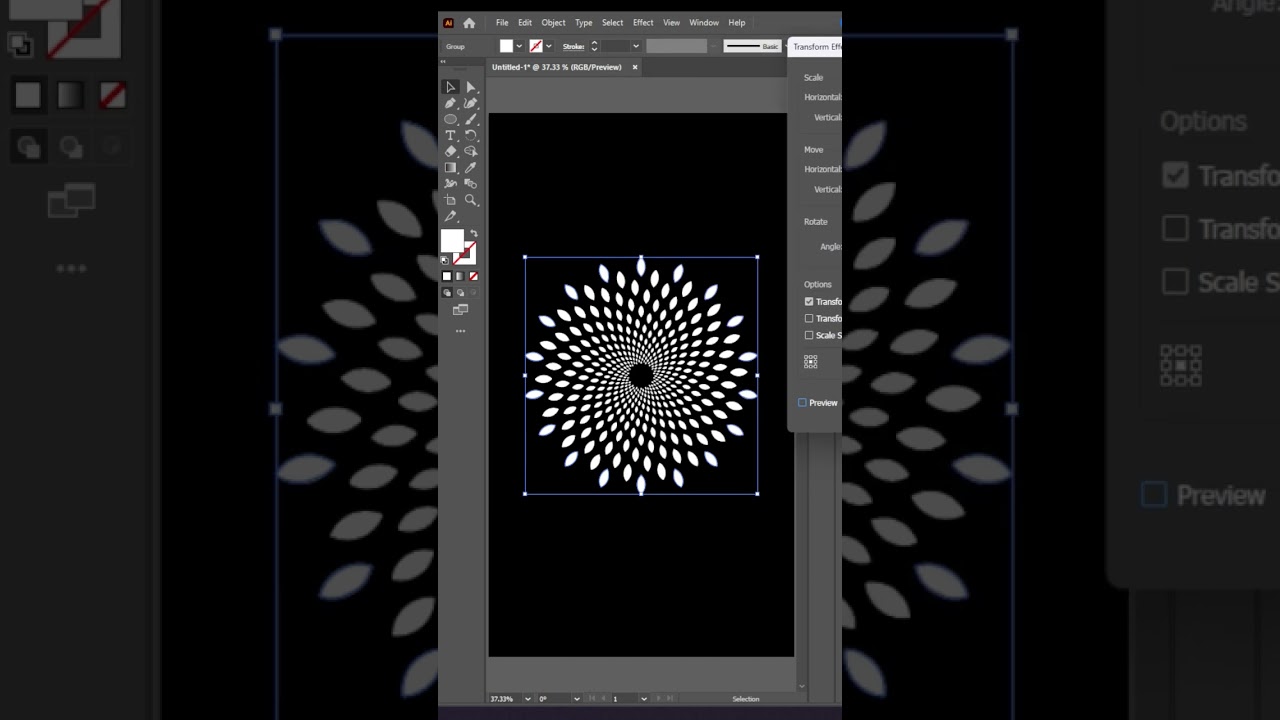Click the Home icon beside the Ai logo
Screen dimensions: 1280x720
tap(469, 23)
